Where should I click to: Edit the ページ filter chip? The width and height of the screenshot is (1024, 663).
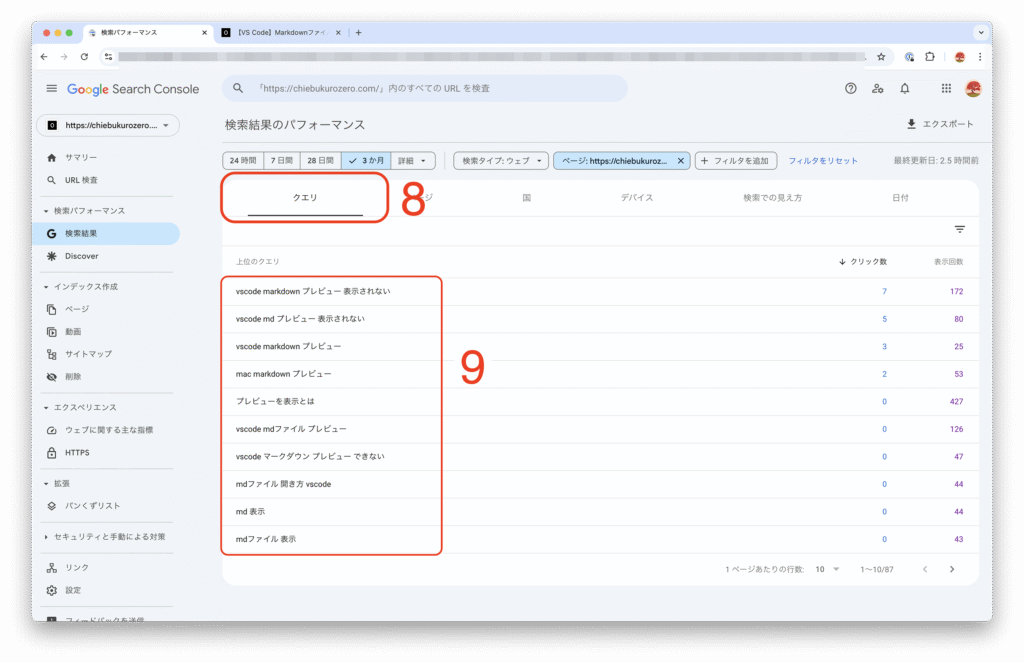click(x=614, y=161)
